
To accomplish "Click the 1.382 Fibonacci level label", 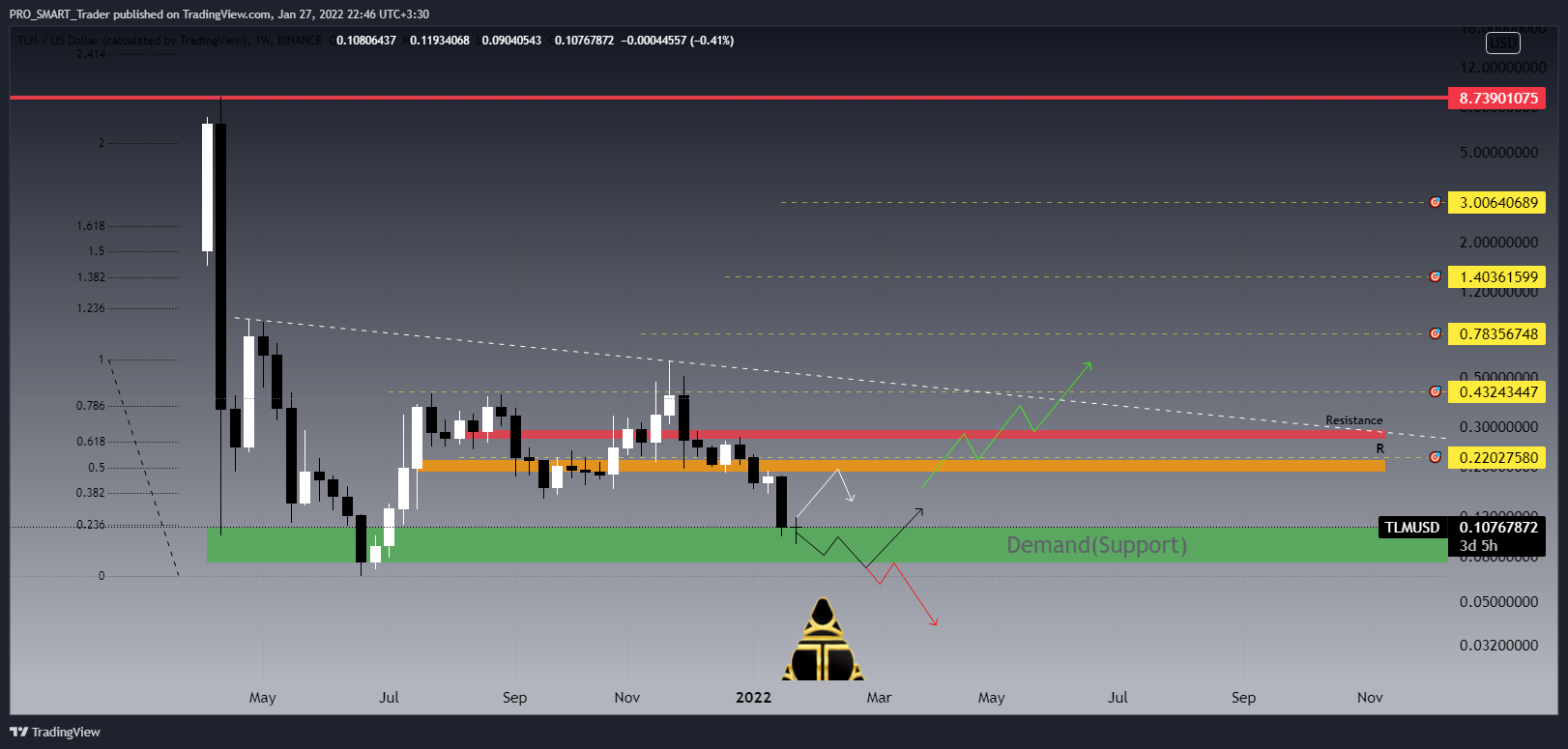I will (91, 277).
